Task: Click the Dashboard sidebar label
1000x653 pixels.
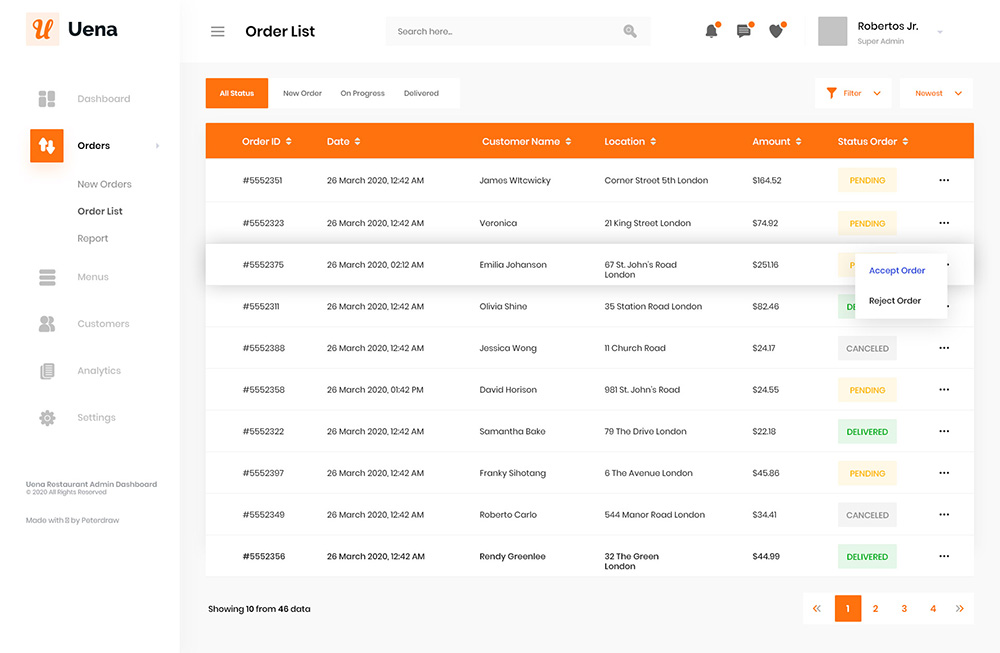Action: [103, 99]
